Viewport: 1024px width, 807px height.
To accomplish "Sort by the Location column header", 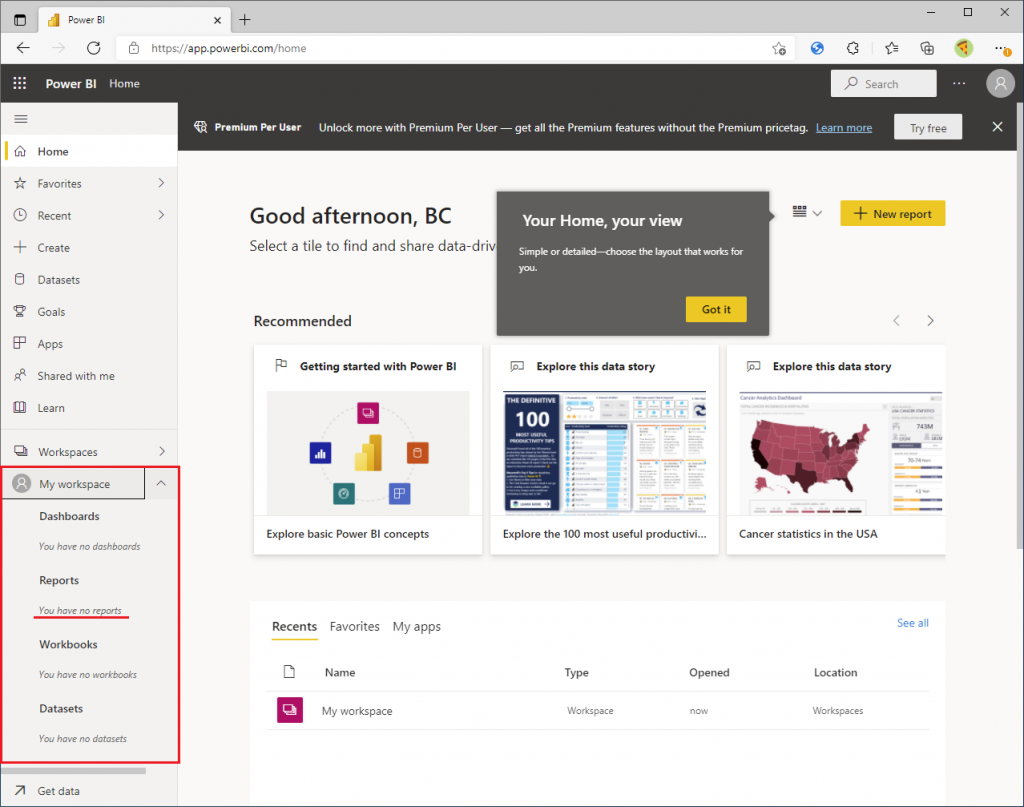I will 835,672.
